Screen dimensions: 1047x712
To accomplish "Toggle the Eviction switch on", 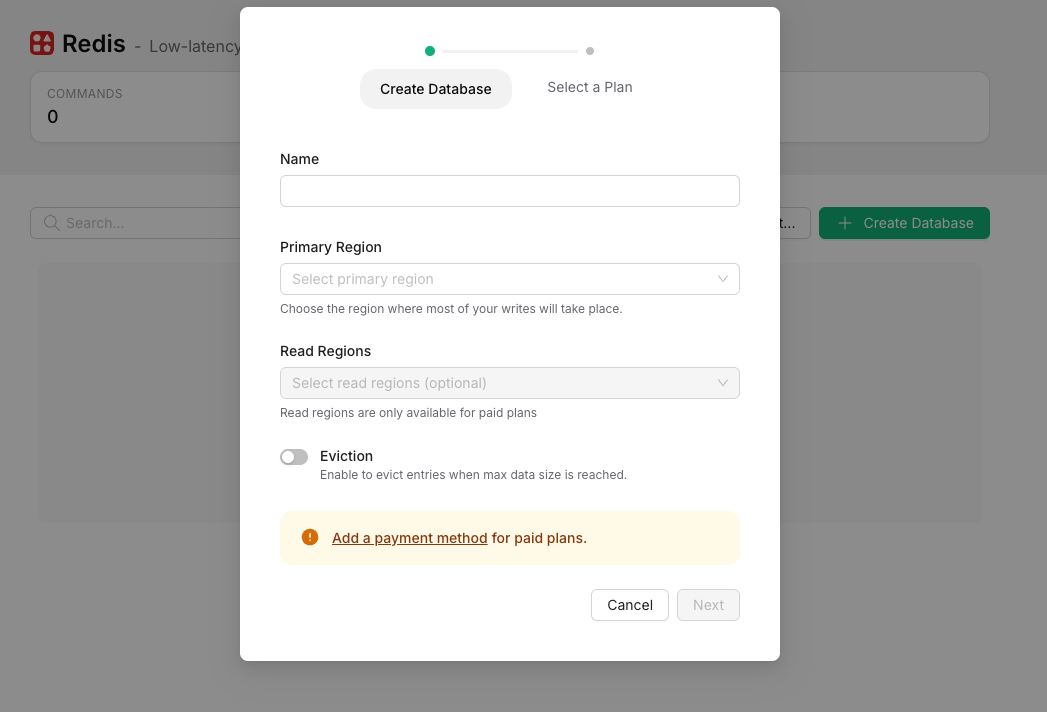I will pos(294,457).
